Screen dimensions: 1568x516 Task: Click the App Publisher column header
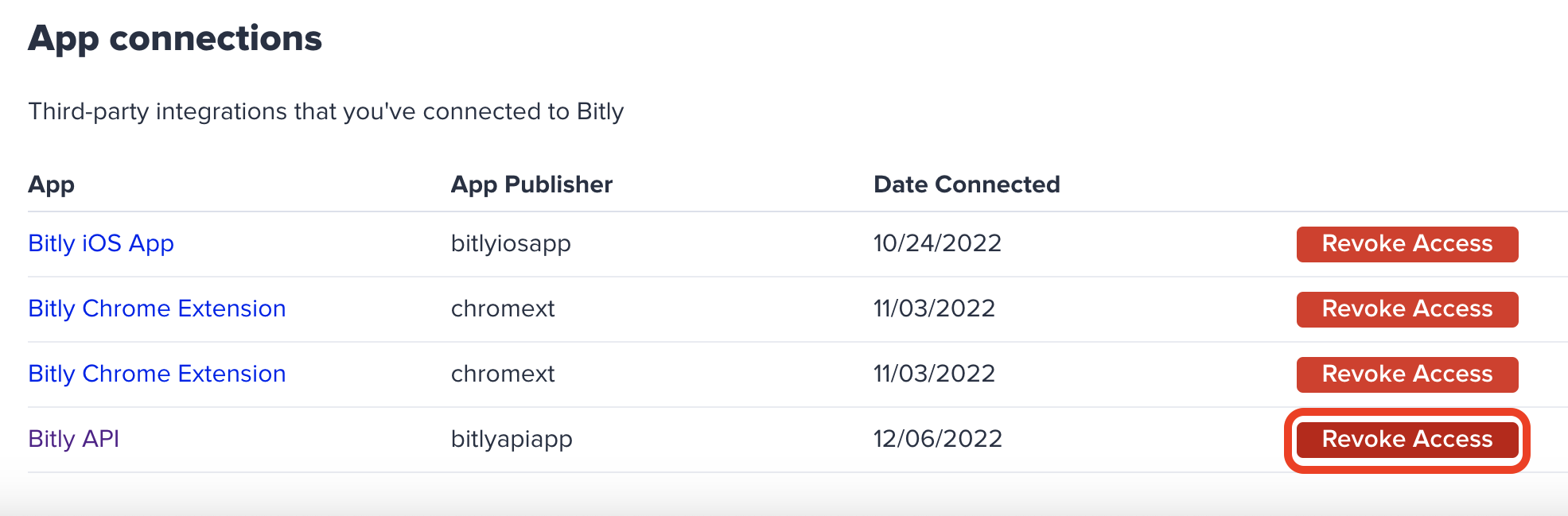(x=531, y=184)
